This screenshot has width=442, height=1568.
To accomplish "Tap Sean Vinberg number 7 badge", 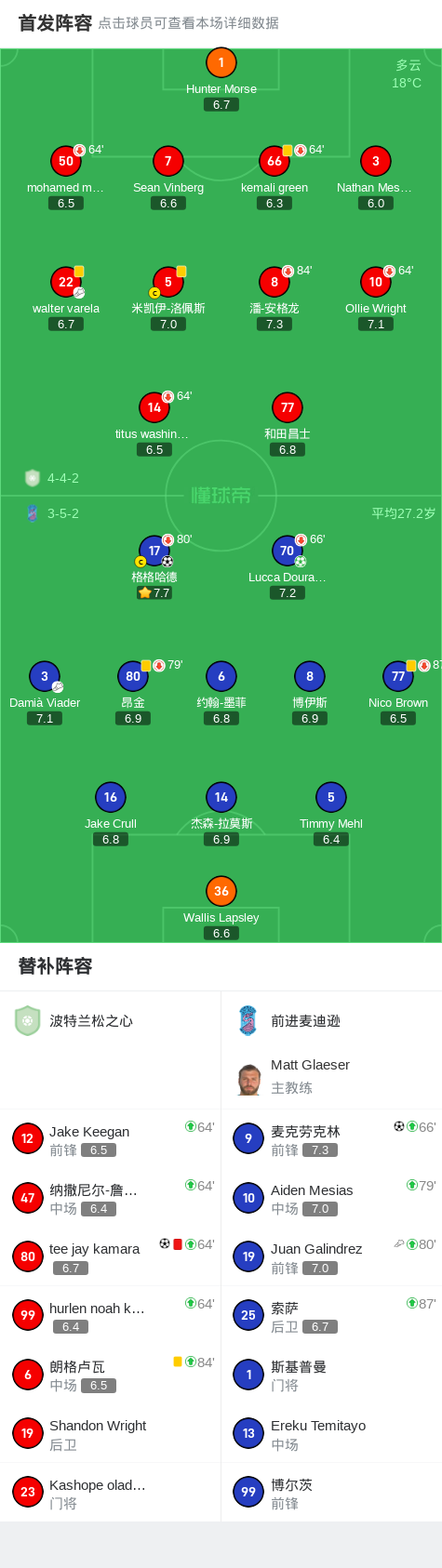I will (x=168, y=161).
